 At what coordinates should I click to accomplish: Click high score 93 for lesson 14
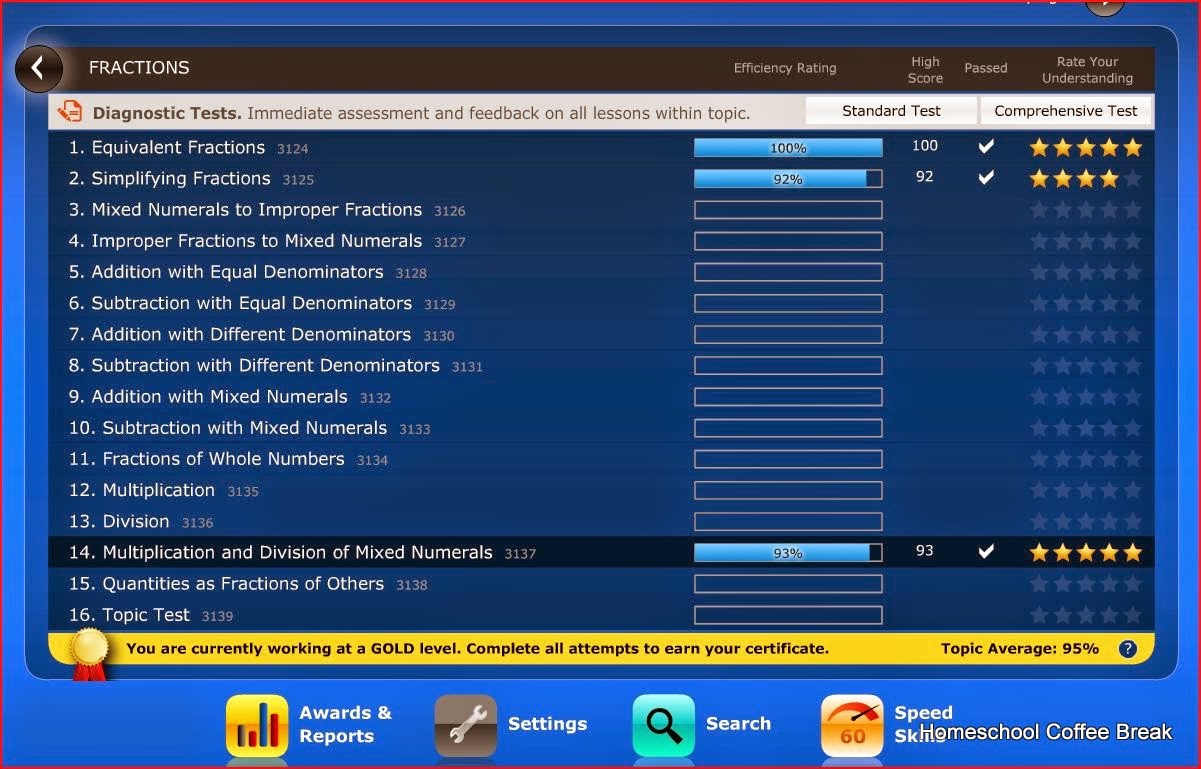click(924, 550)
